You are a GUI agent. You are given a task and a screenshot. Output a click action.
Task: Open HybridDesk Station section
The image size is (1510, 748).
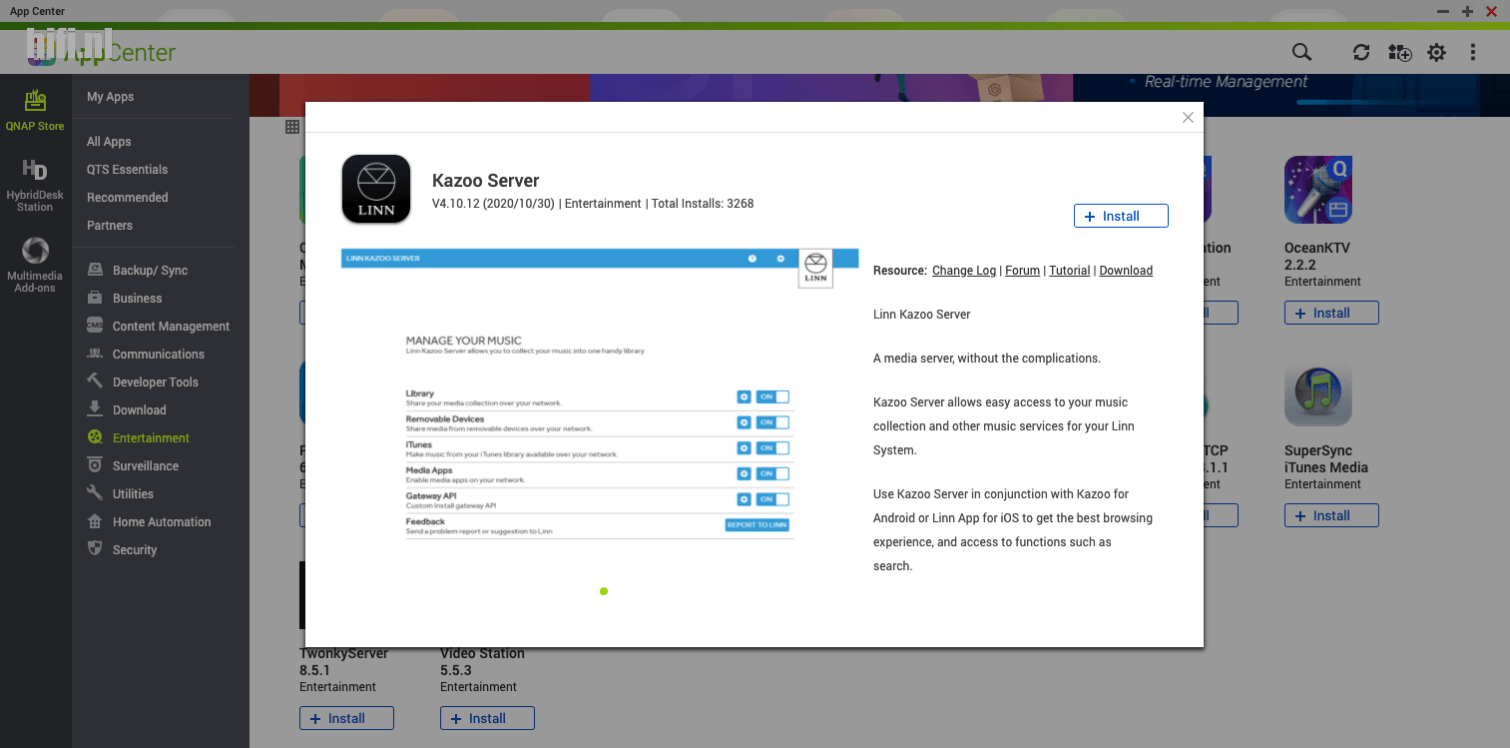point(35,184)
